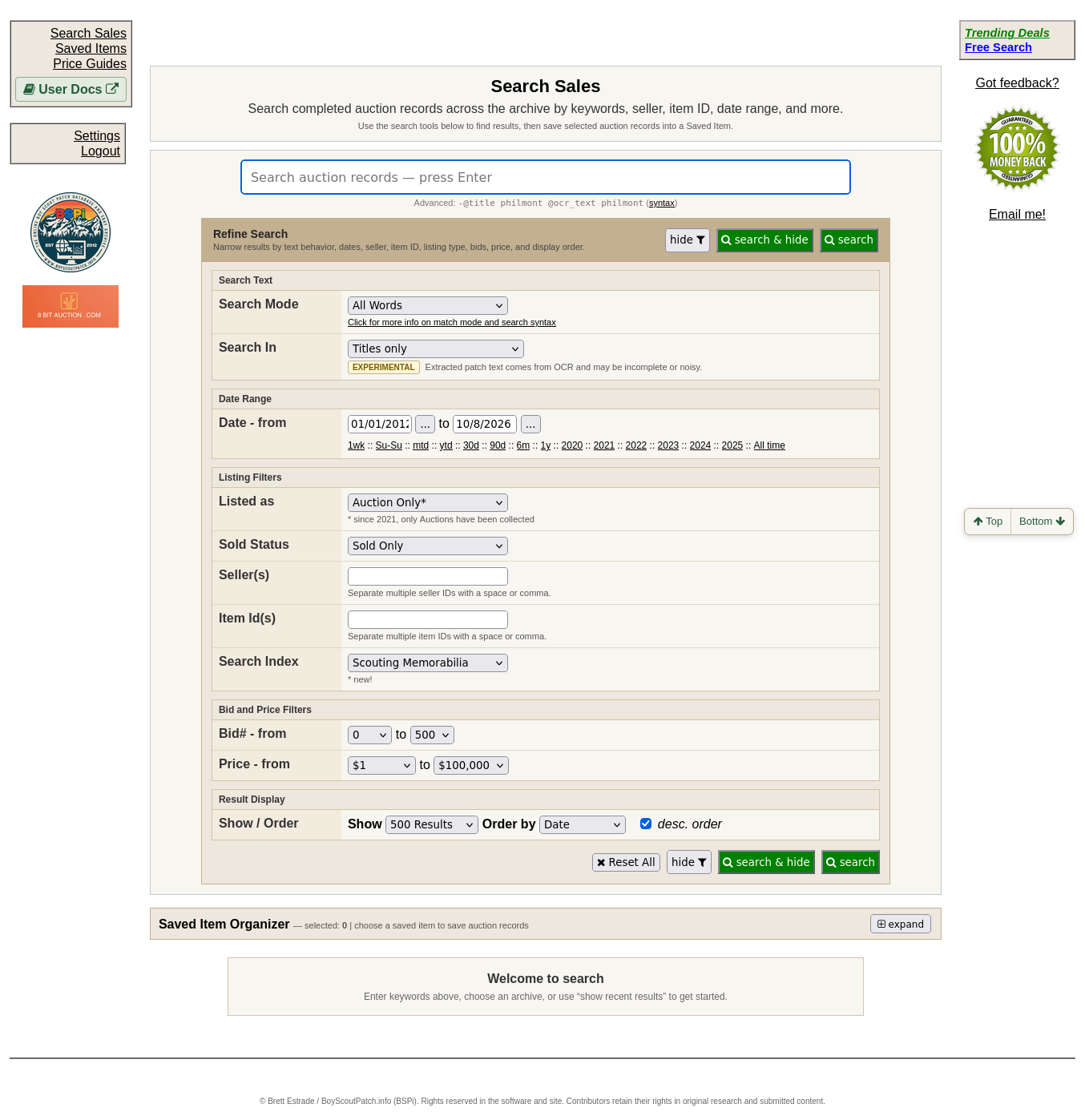Open the User Docs button
This screenshot has width=1085, height=1120.
click(71, 89)
